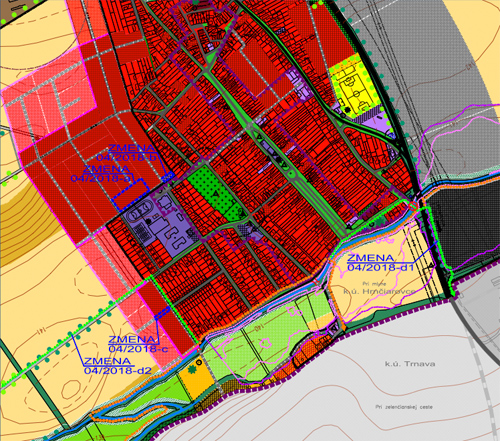The width and height of the screenshot is (500, 441).
Task: Click the Pri zelenčianskej ceste label
Action: 404,407
